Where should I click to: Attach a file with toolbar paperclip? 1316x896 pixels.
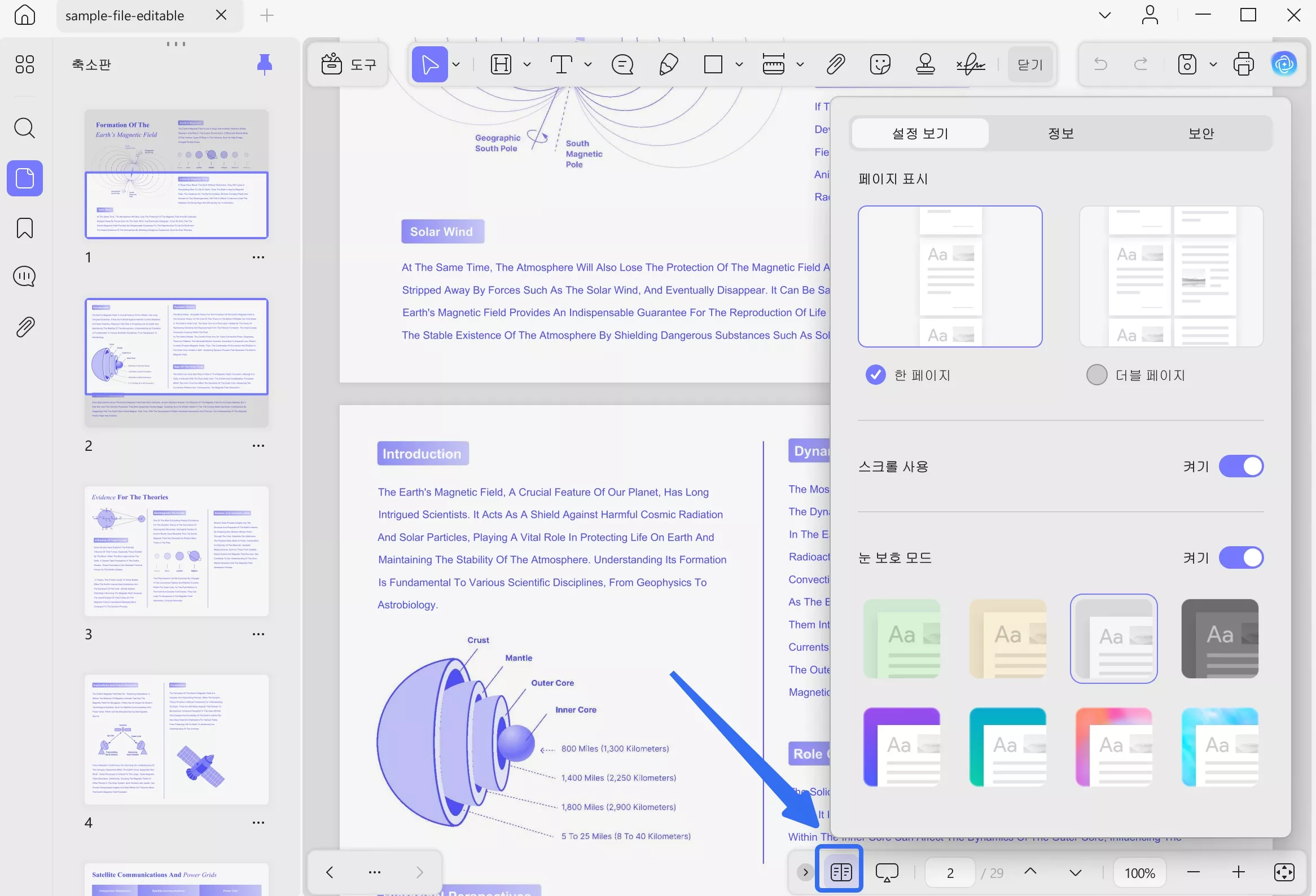click(x=836, y=64)
